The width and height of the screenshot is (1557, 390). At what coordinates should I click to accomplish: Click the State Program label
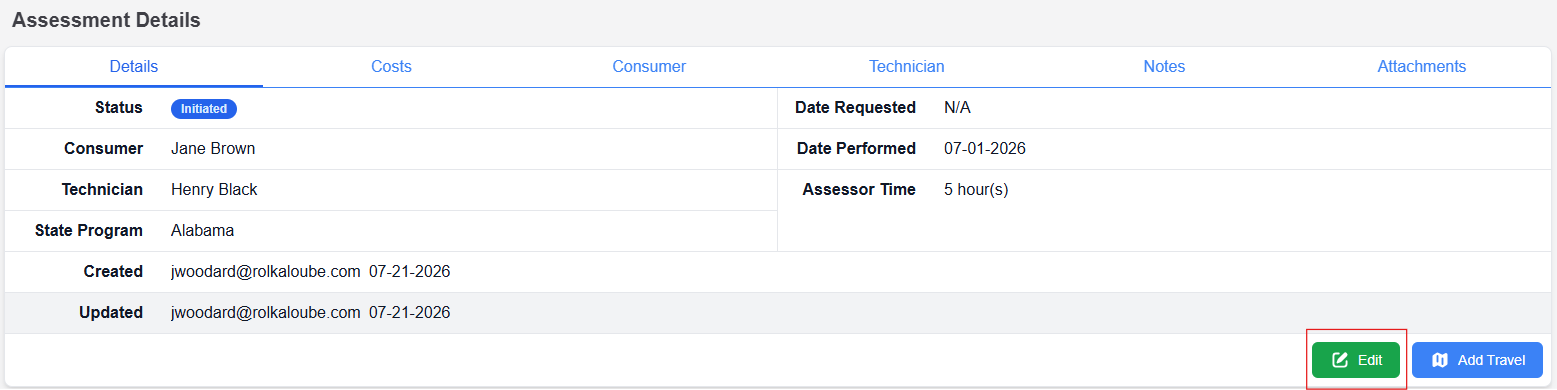pyautogui.click(x=89, y=231)
